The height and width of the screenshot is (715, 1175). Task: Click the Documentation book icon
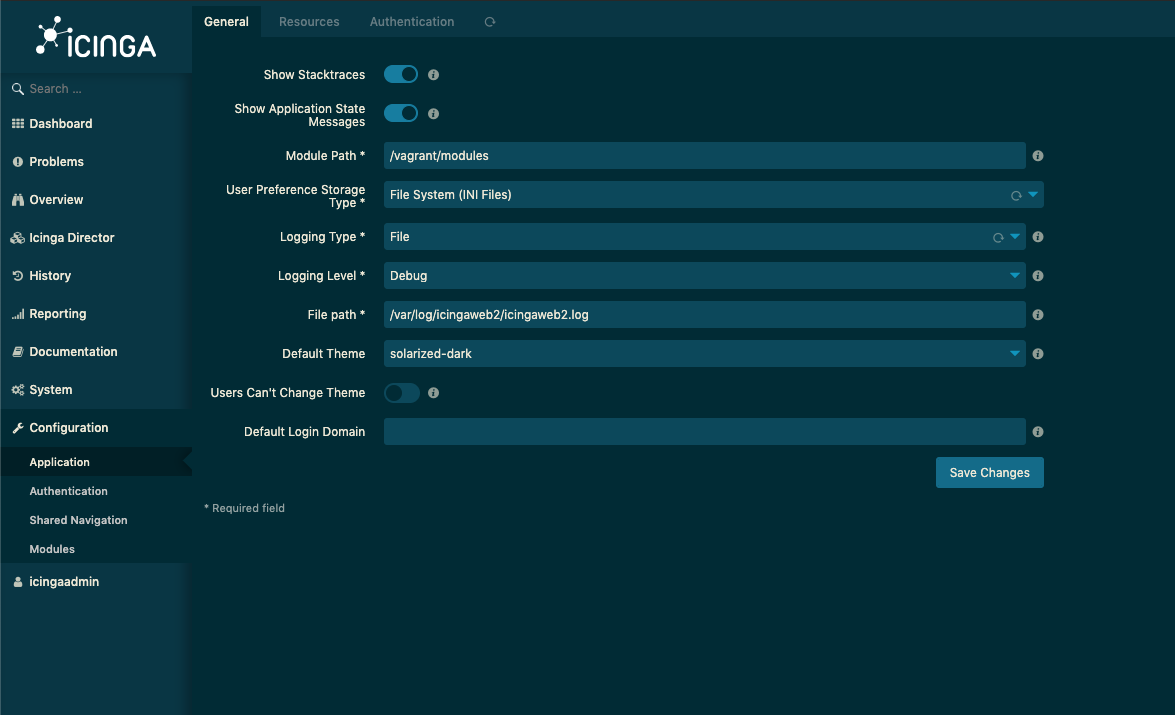tap(18, 352)
